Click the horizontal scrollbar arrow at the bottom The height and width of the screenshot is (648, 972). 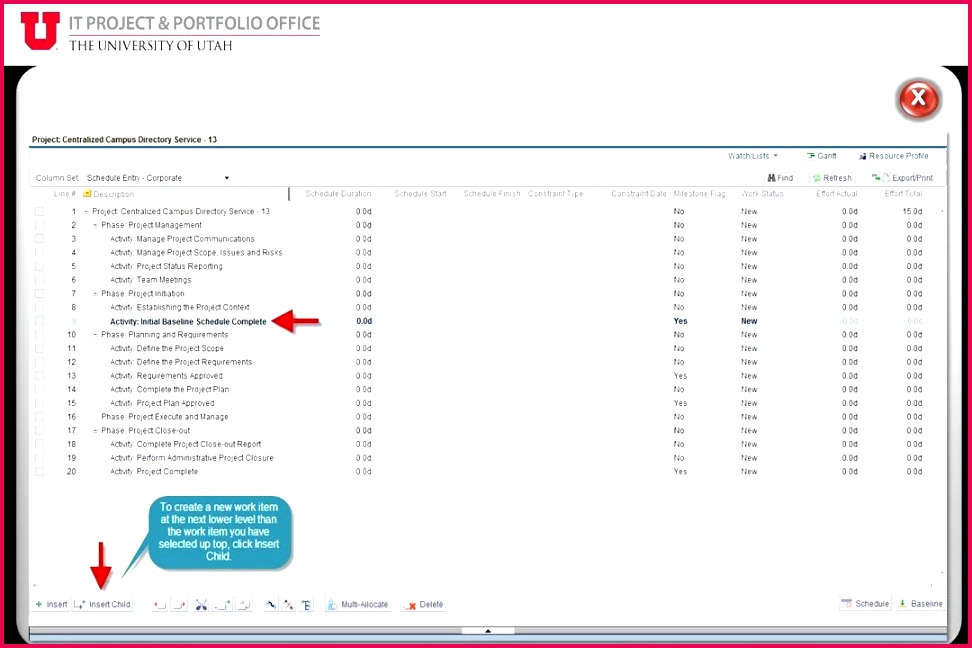click(488, 631)
